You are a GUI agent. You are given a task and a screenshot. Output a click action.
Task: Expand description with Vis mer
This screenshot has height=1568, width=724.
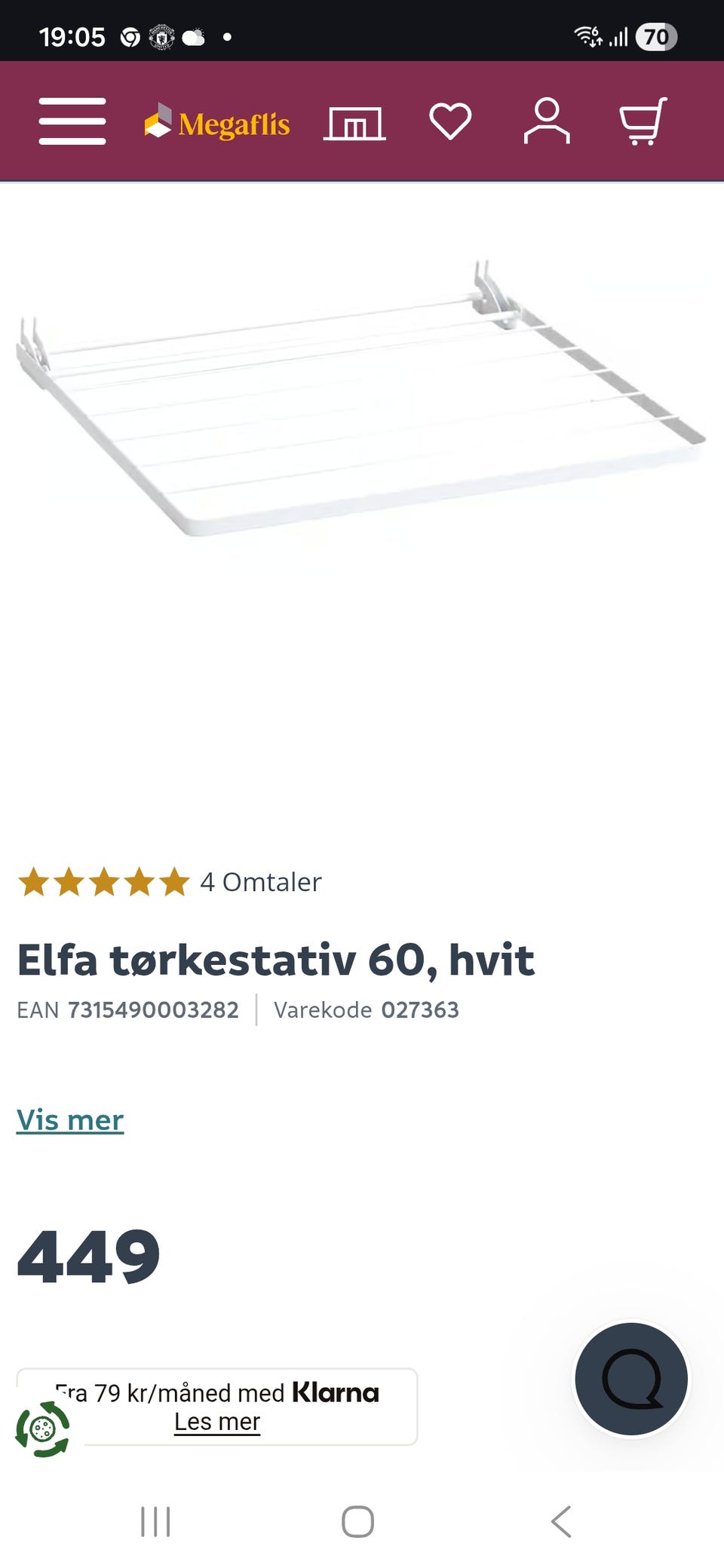click(70, 1120)
